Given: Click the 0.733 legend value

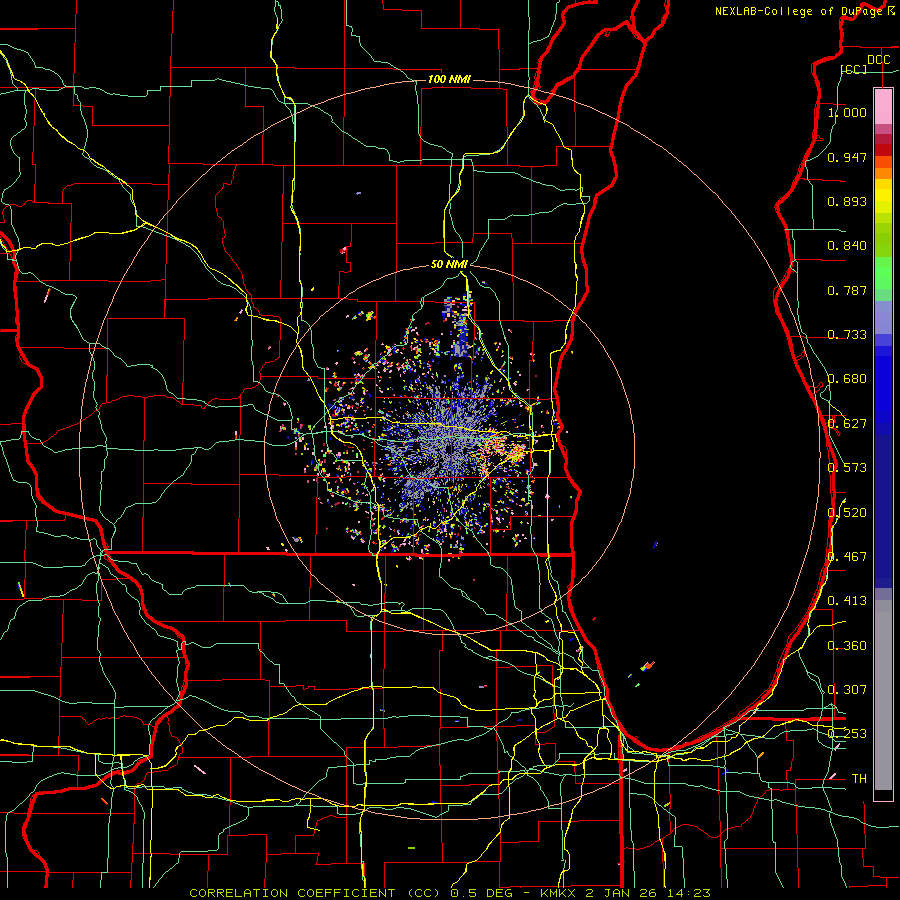Looking at the screenshot, I should pos(847,335).
